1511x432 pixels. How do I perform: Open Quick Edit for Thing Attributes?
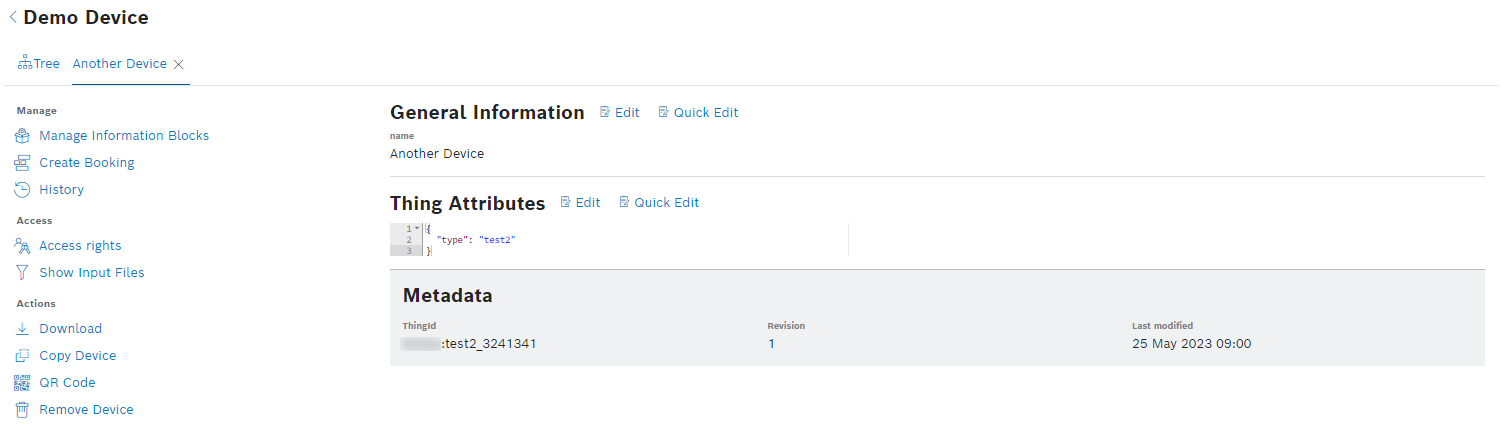(x=659, y=203)
